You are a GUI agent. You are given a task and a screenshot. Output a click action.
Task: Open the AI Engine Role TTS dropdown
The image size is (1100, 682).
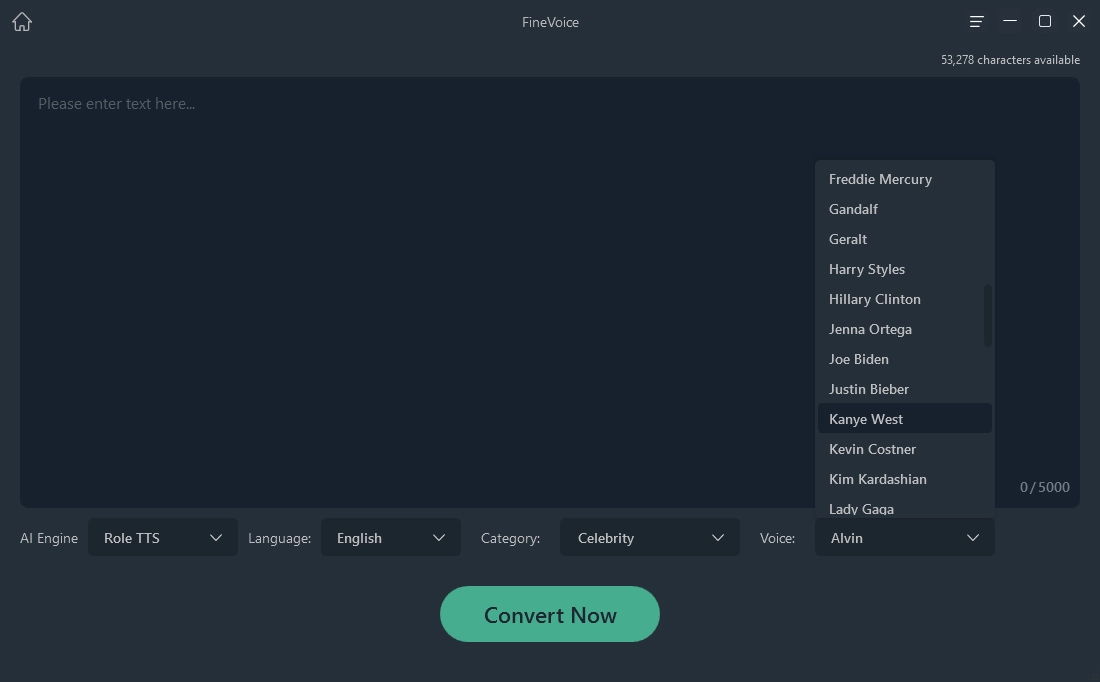tap(163, 537)
